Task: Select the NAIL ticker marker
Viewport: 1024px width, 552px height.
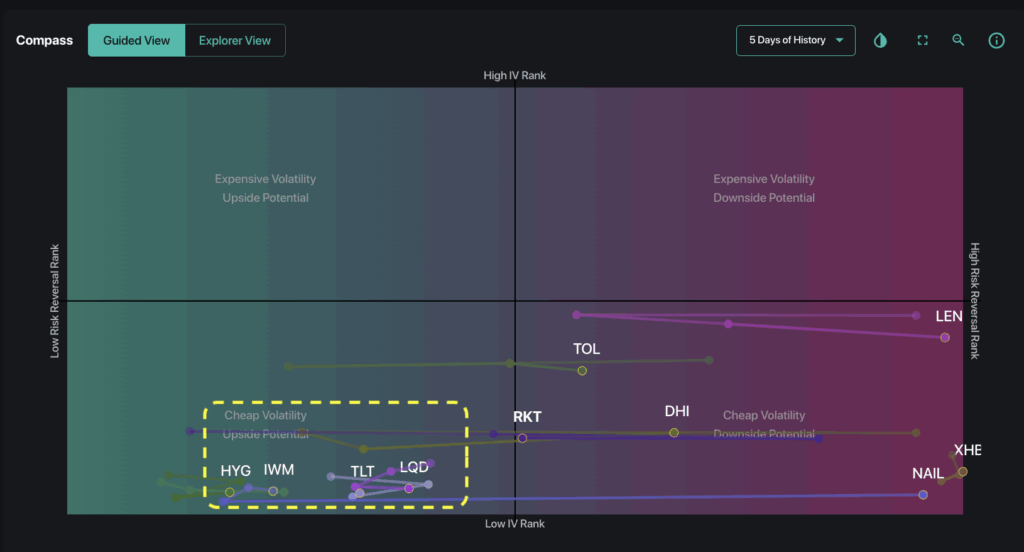Action: [923, 494]
